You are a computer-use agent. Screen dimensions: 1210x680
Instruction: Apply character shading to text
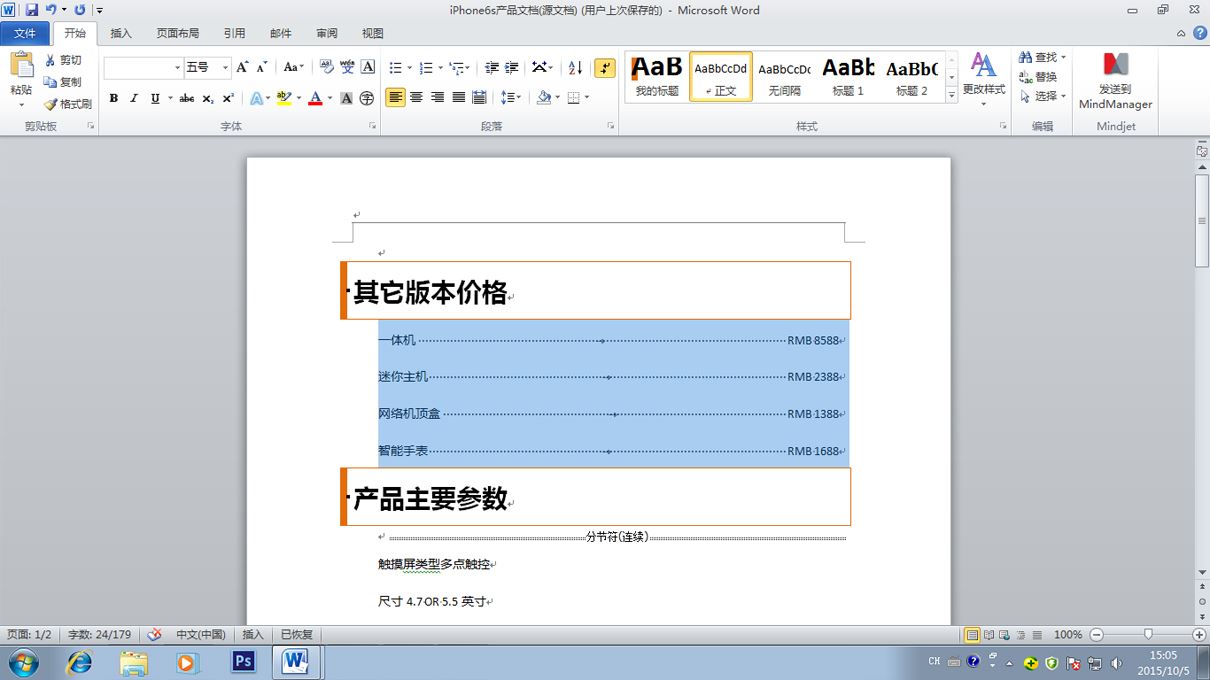(x=346, y=98)
